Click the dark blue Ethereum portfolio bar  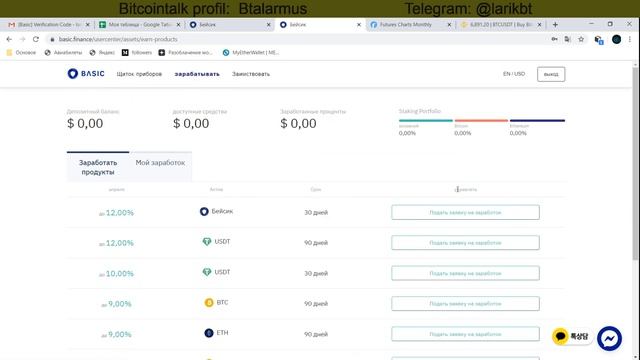coord(537,120)
